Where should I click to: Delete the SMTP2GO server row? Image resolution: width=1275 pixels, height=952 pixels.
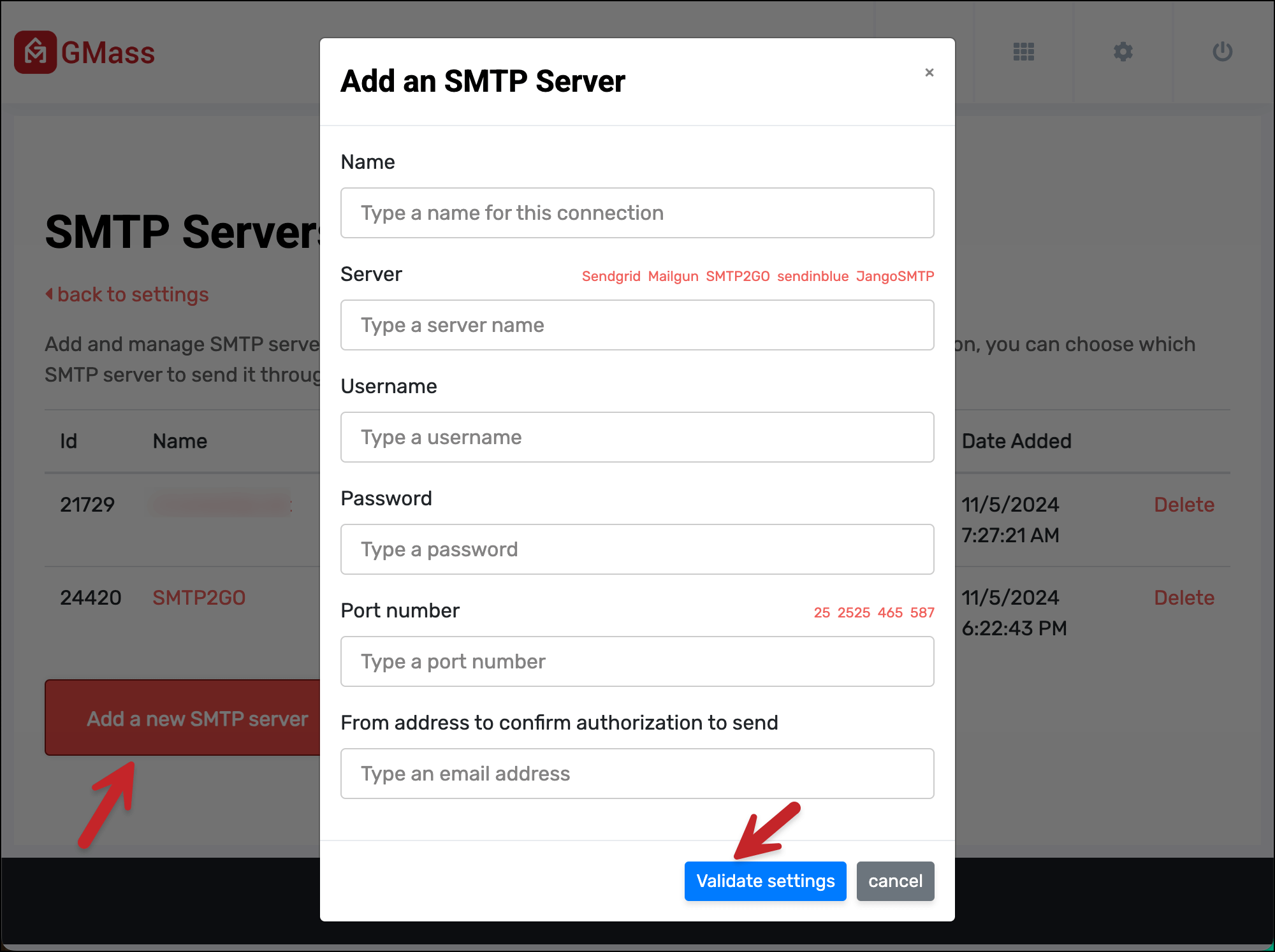click(x=1184, y=598)
